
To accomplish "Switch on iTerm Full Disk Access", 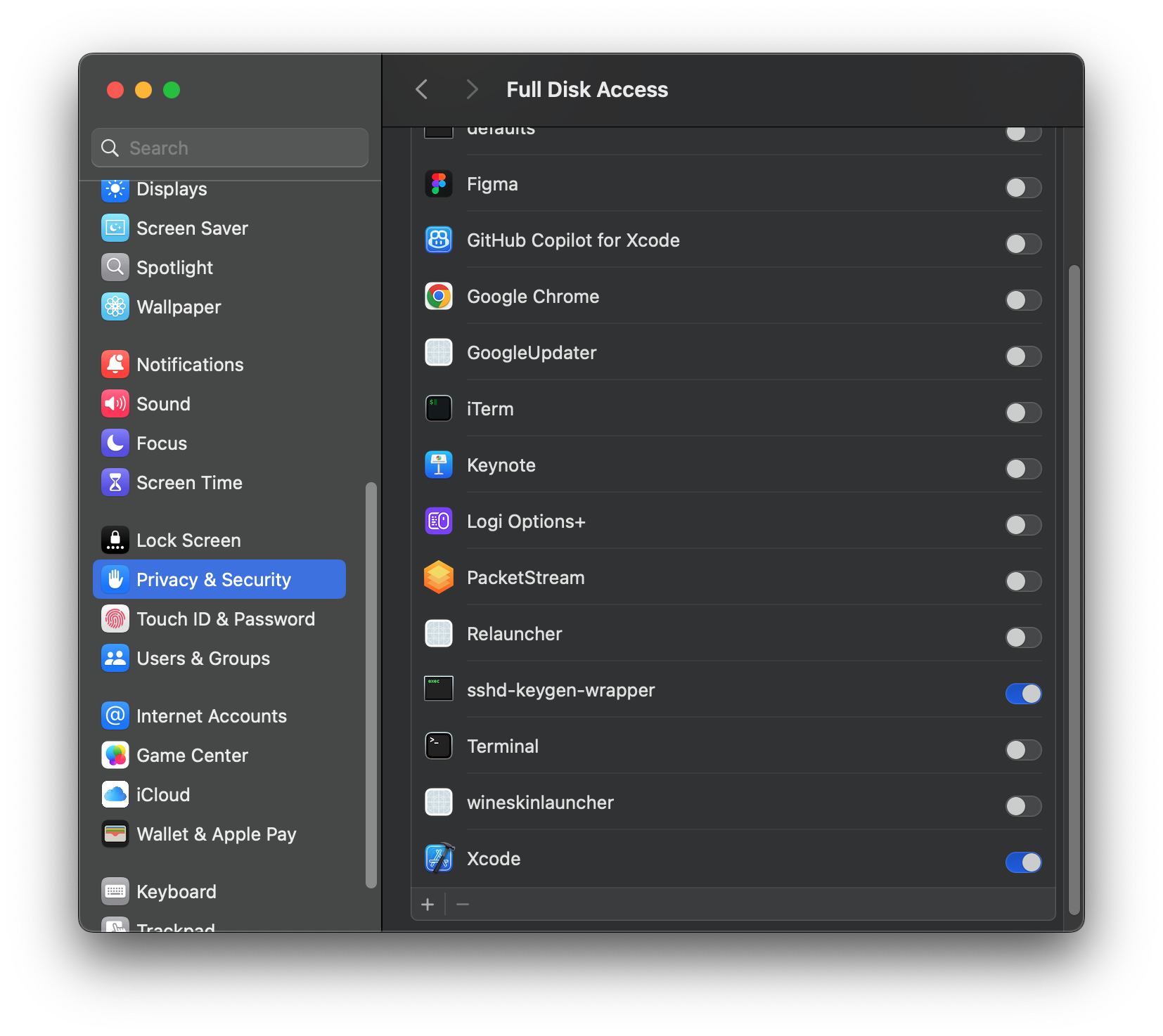I will click(x=1023, y=413).
